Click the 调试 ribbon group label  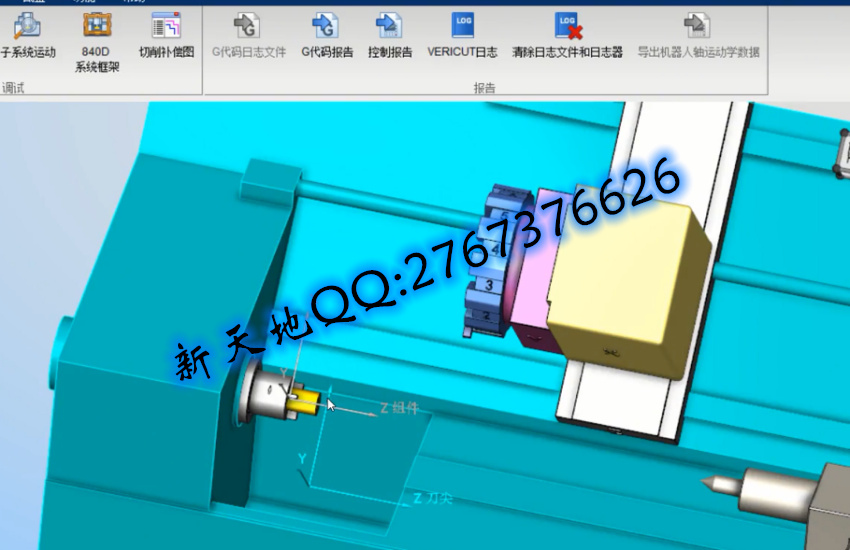point(14,88)
